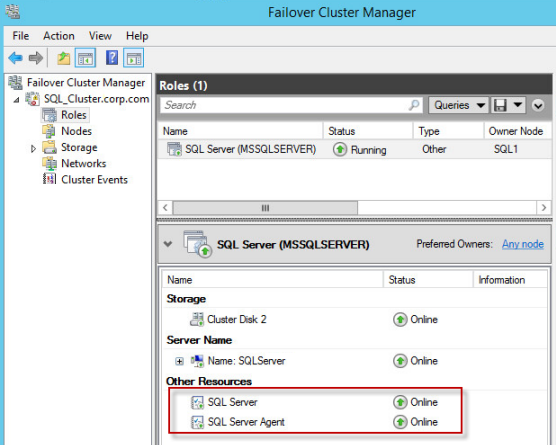Select Cluster Events in the console tree
The height and width of the screenshot is (445, 556).
(x=94, y=180)
